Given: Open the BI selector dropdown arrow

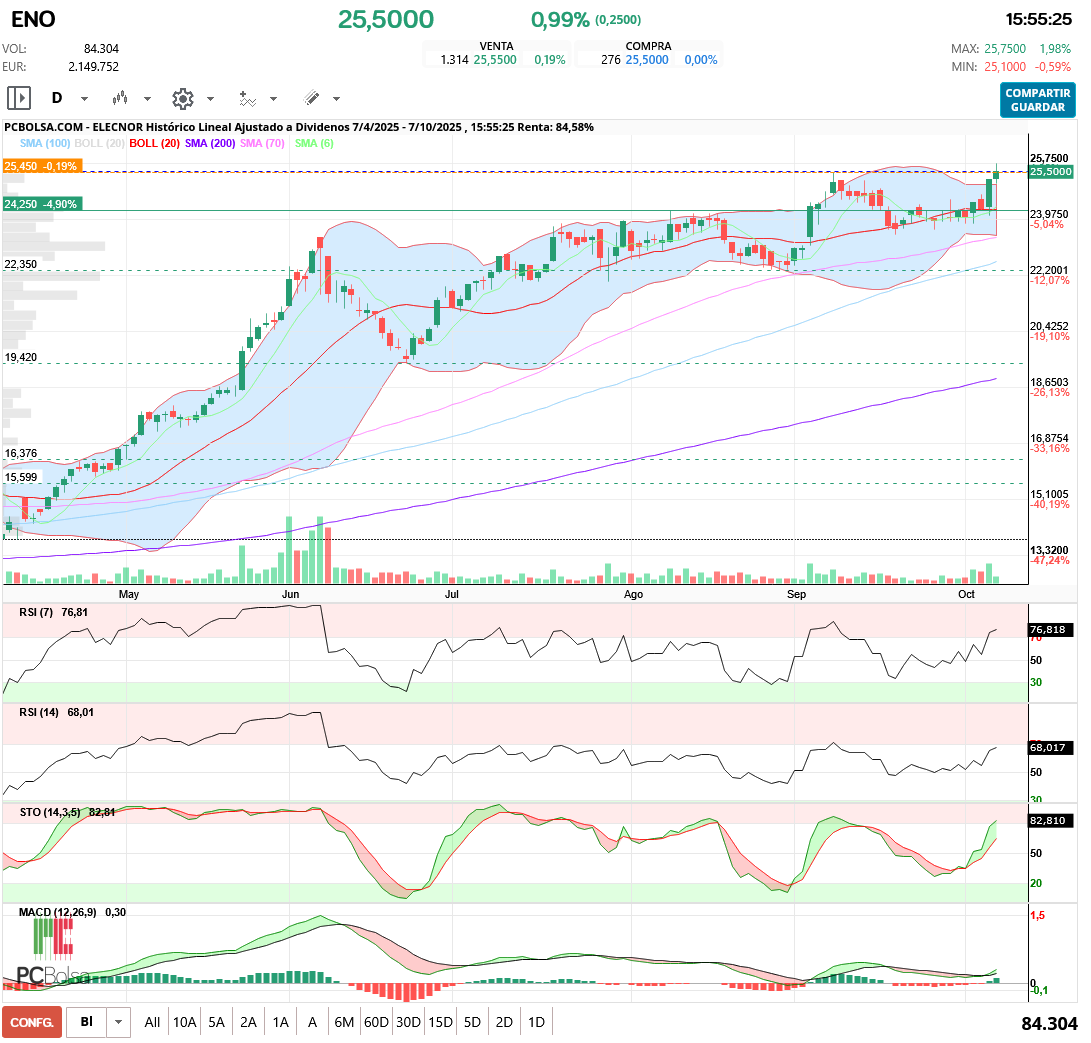Looking at the screenshot, I should pos(119,1022).
